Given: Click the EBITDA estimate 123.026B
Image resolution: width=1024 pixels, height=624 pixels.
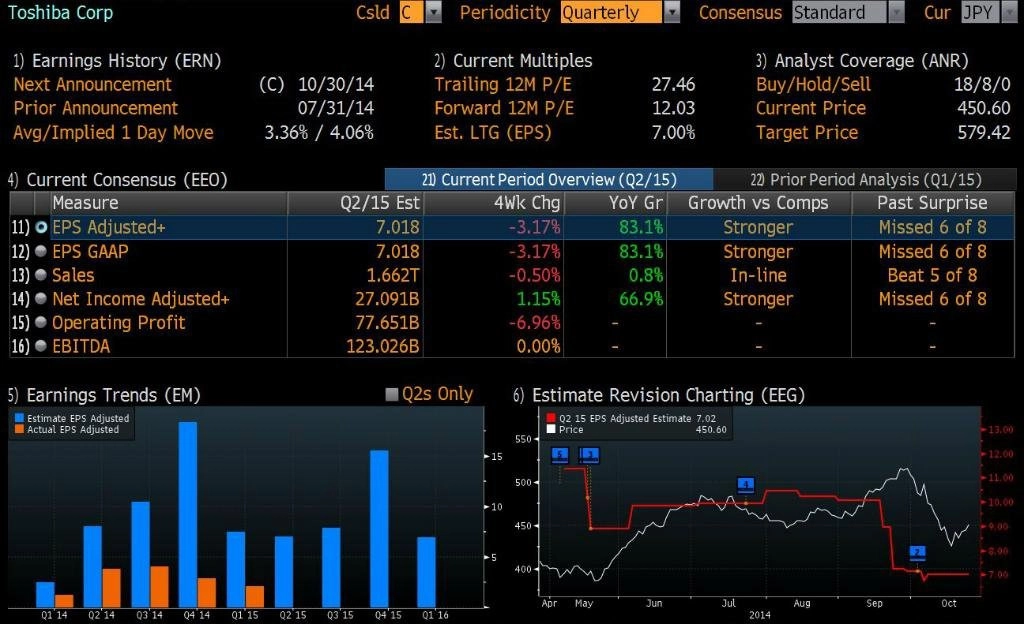Looking at the screenshot, I should [x=383, y=346].
